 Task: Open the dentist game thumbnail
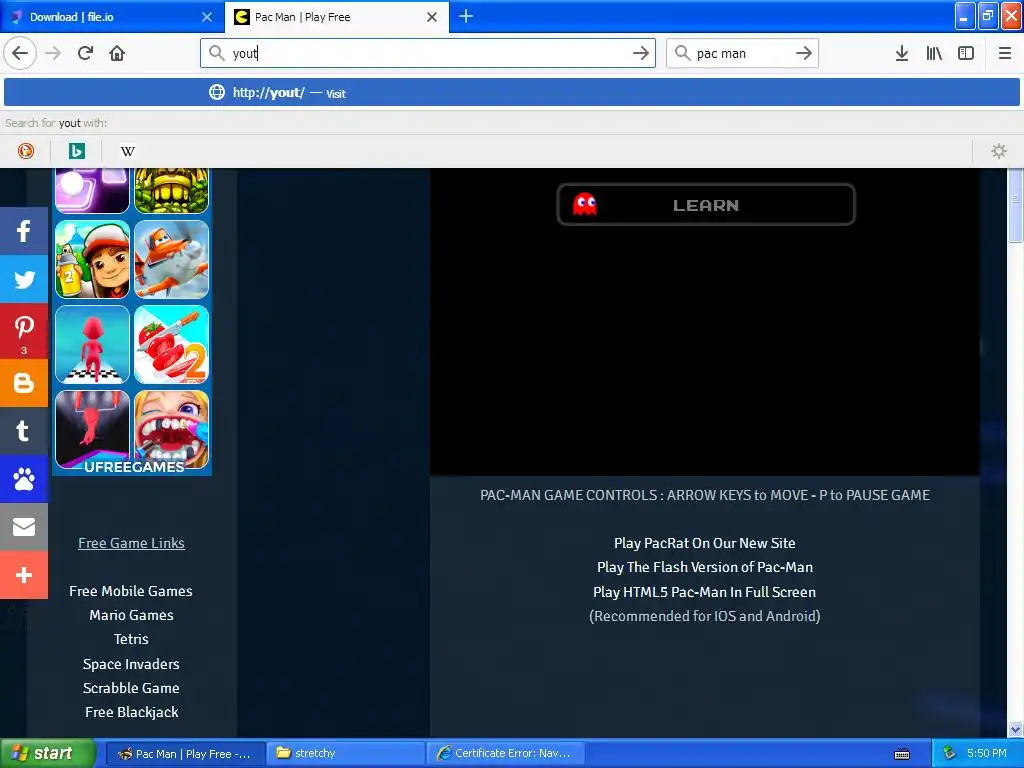click(x=171, y=428)
